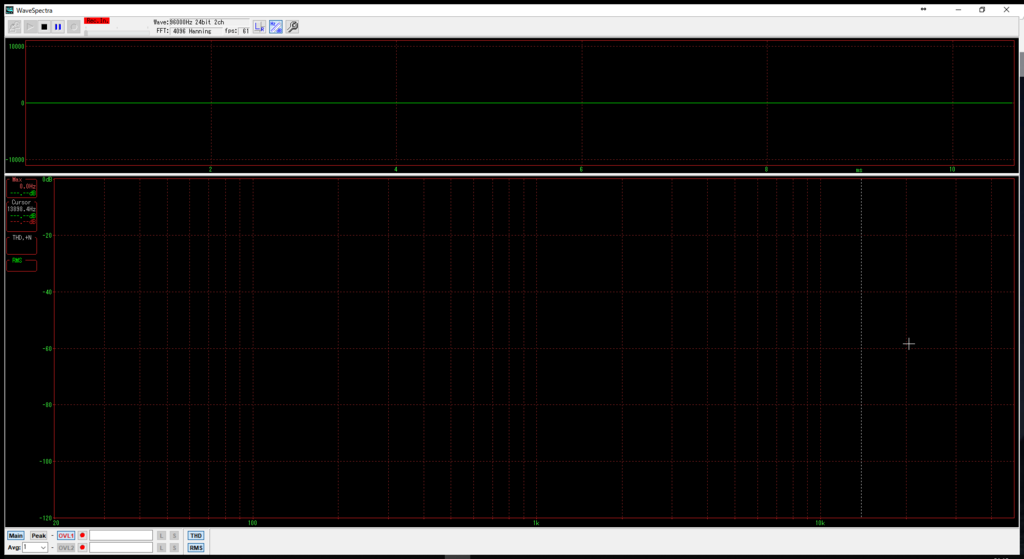Click the L button in OVL2 row
The image size is (1024, 559).
pos(162,547)
